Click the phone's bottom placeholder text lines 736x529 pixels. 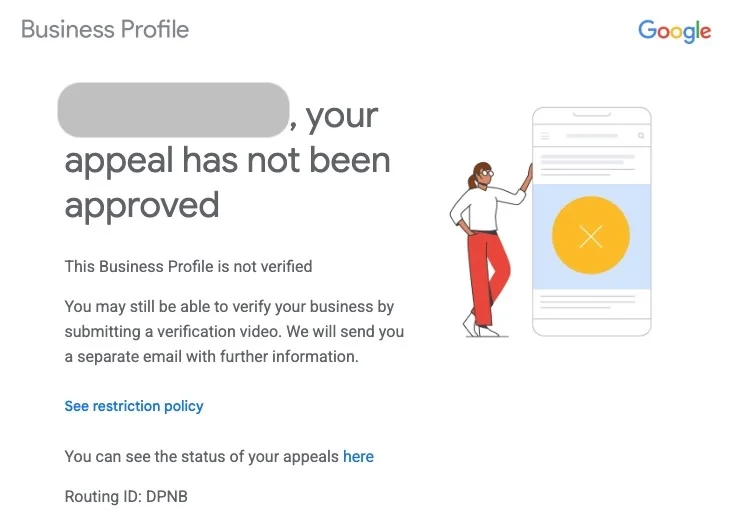(587, 302)
